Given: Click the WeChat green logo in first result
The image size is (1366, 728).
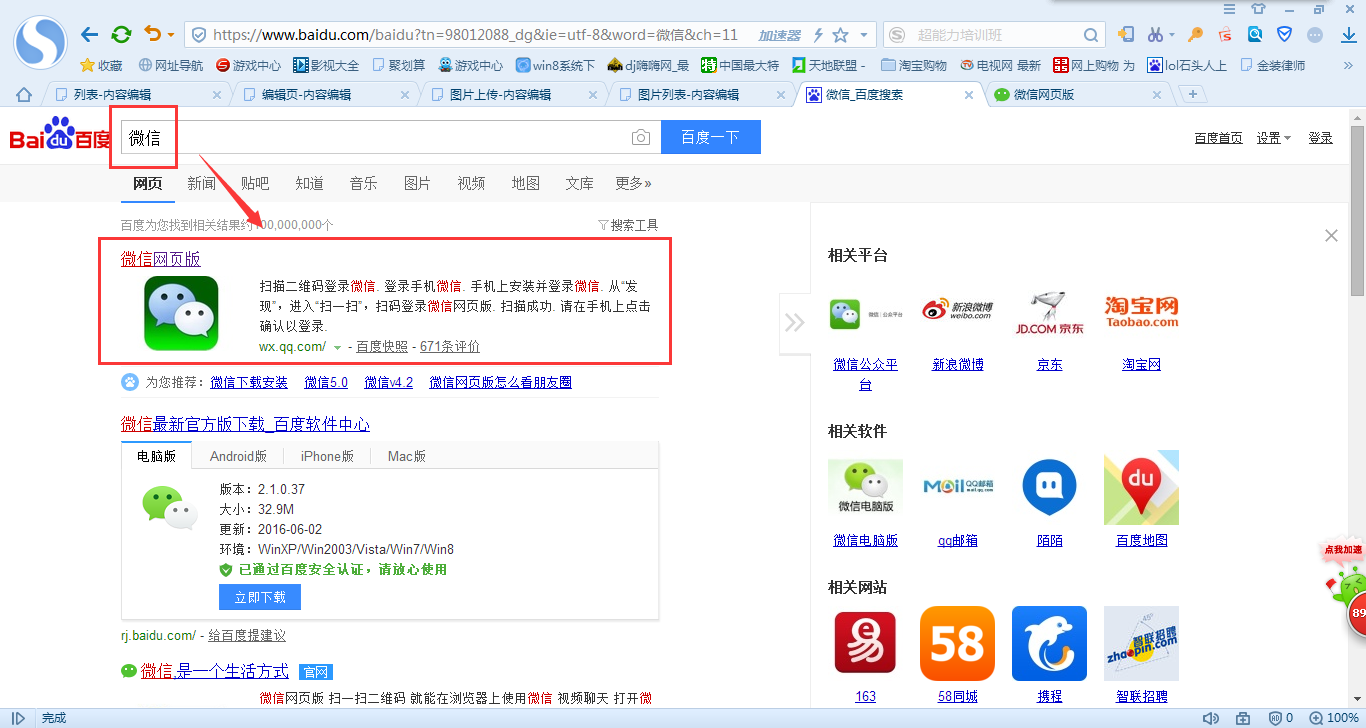Looking at the screenshot, I should (x=181, y=313).
